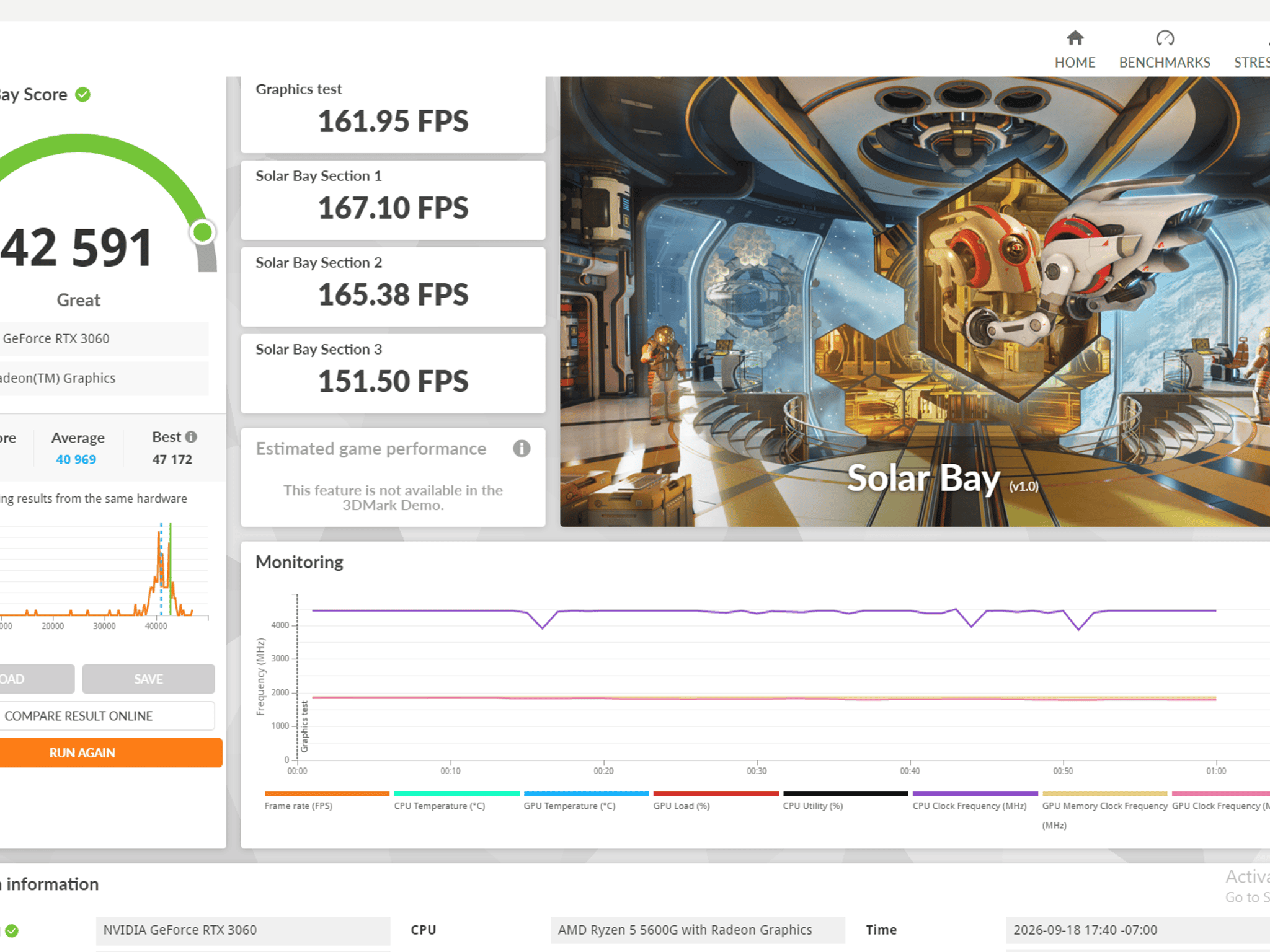Open the Home icon in navigation
The image size is (1270, 952).
point(1075,38)
